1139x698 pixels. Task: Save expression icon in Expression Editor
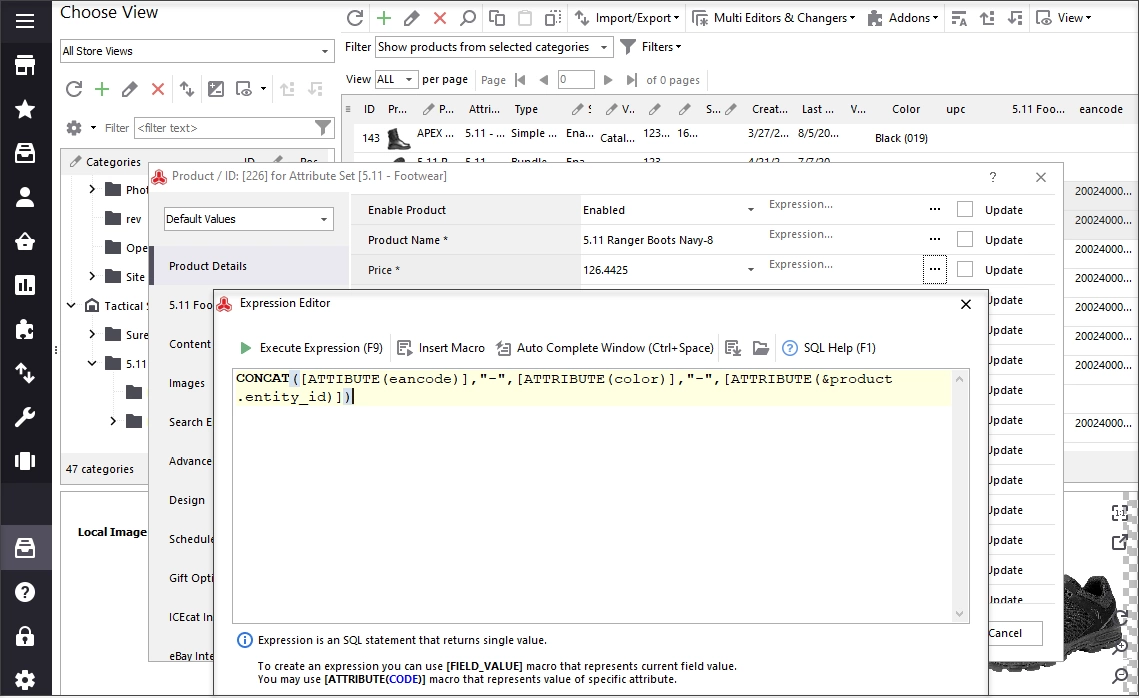tap(733, 349)
